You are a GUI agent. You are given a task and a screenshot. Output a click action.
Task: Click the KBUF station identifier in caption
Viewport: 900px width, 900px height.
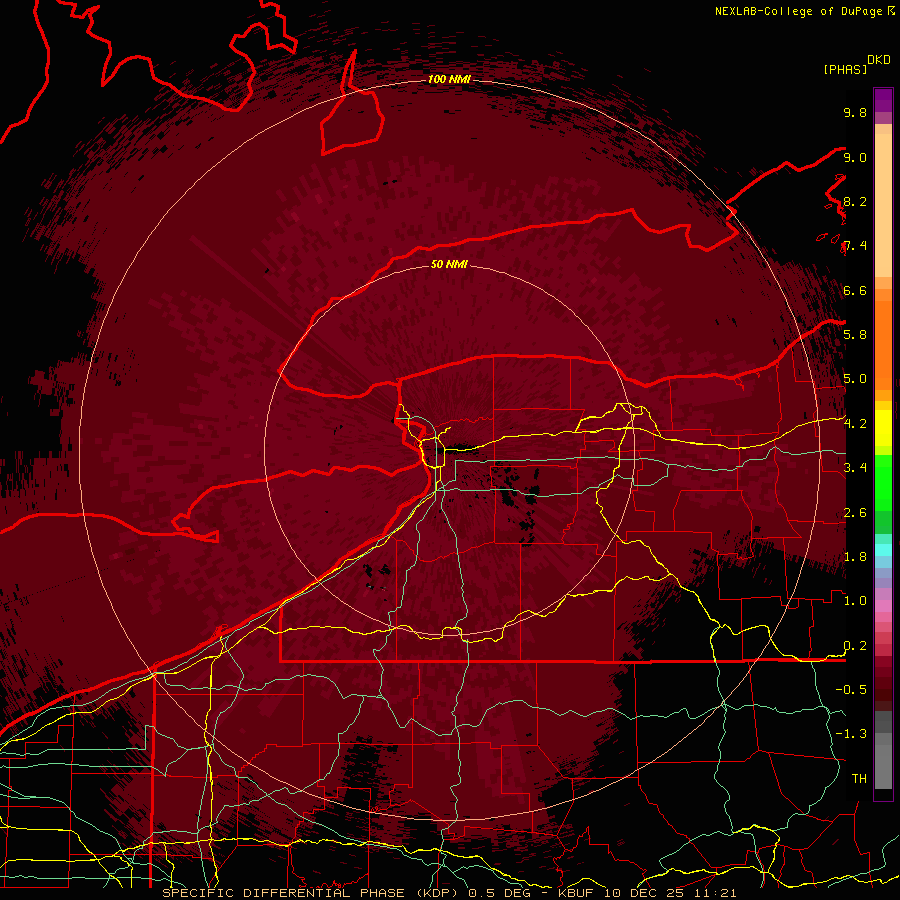tap(576, 893)
